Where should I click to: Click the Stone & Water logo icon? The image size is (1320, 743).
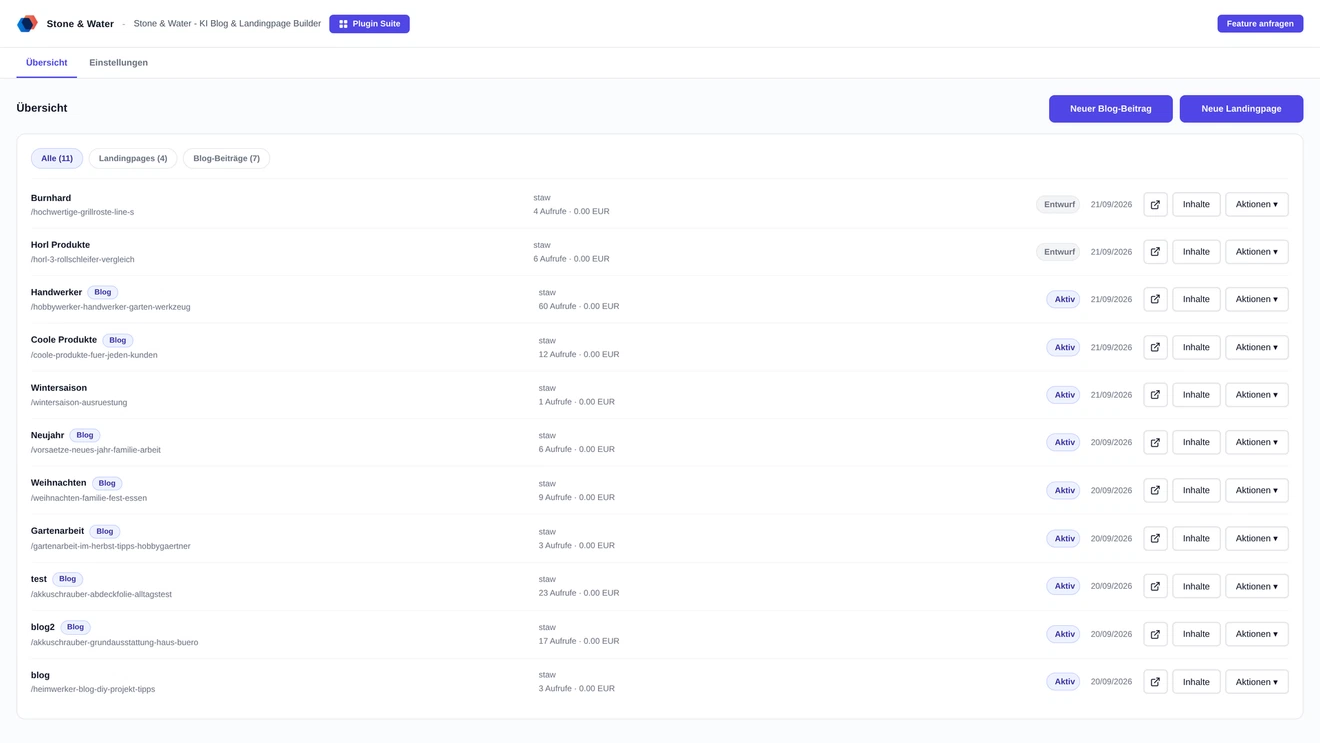[x=27, y=23]
